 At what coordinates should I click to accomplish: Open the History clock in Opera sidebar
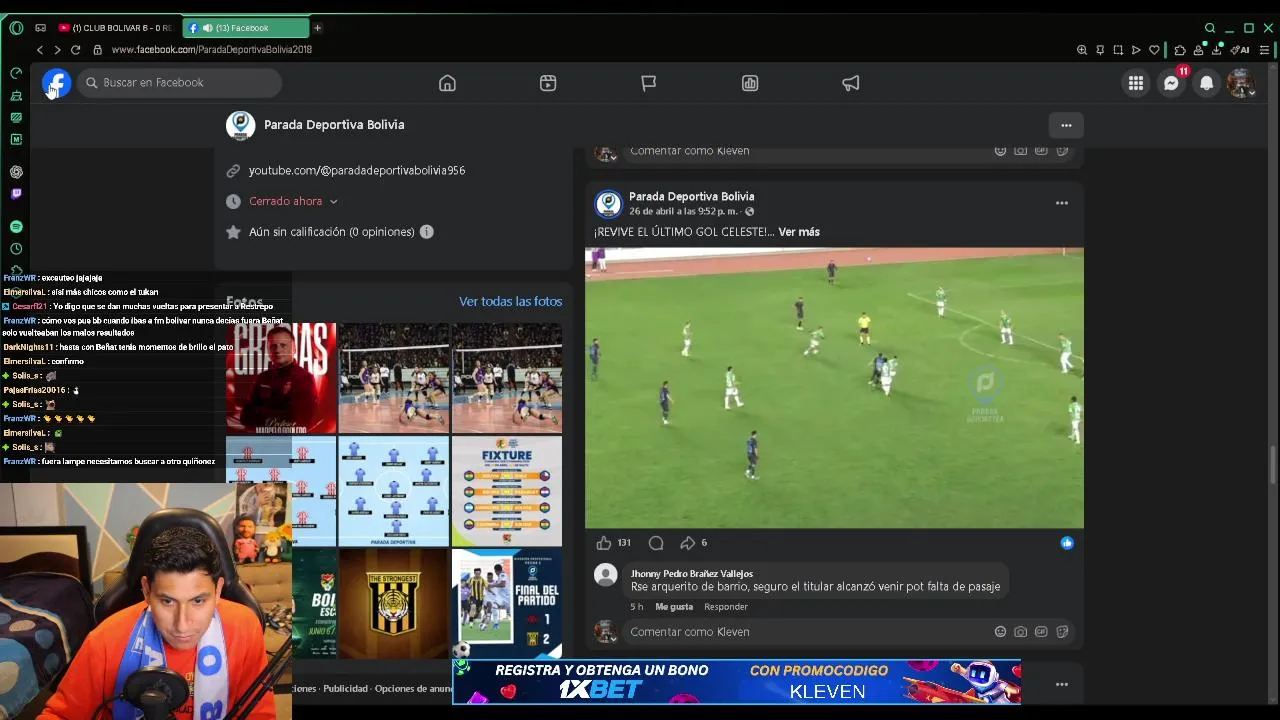click(16, 249)
